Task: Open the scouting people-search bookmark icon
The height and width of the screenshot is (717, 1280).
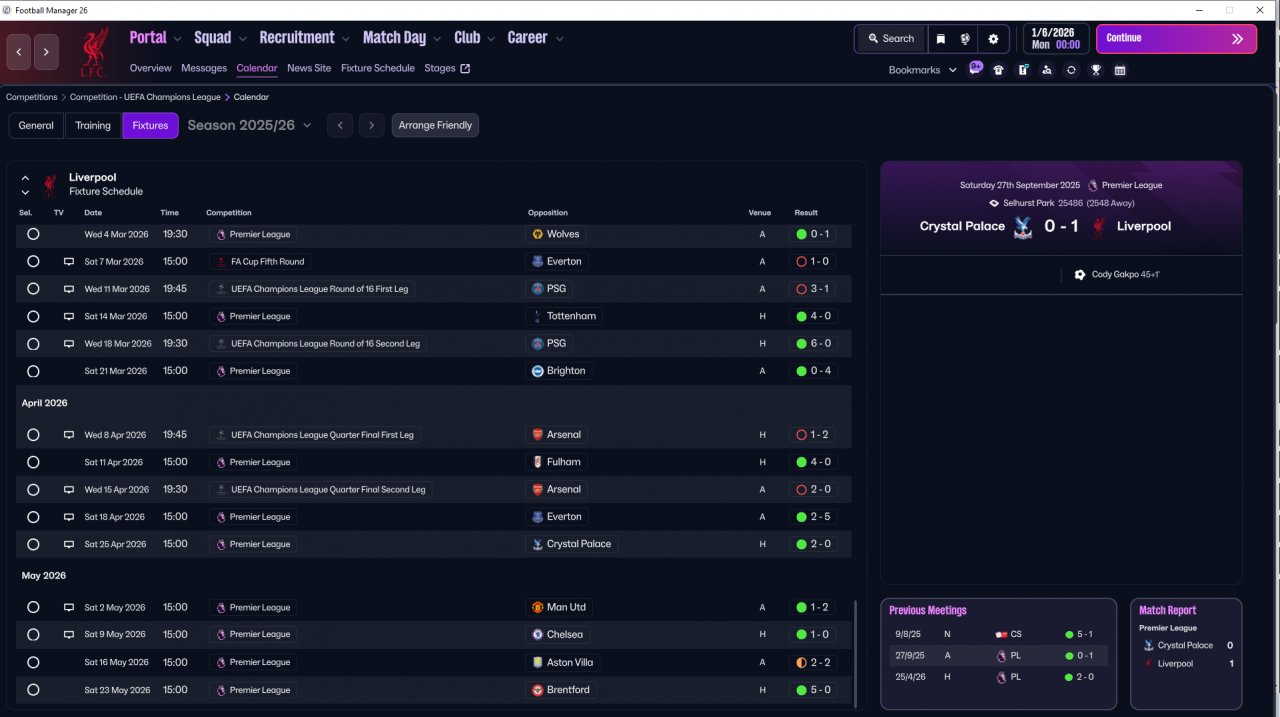Action: (1047, 70)
